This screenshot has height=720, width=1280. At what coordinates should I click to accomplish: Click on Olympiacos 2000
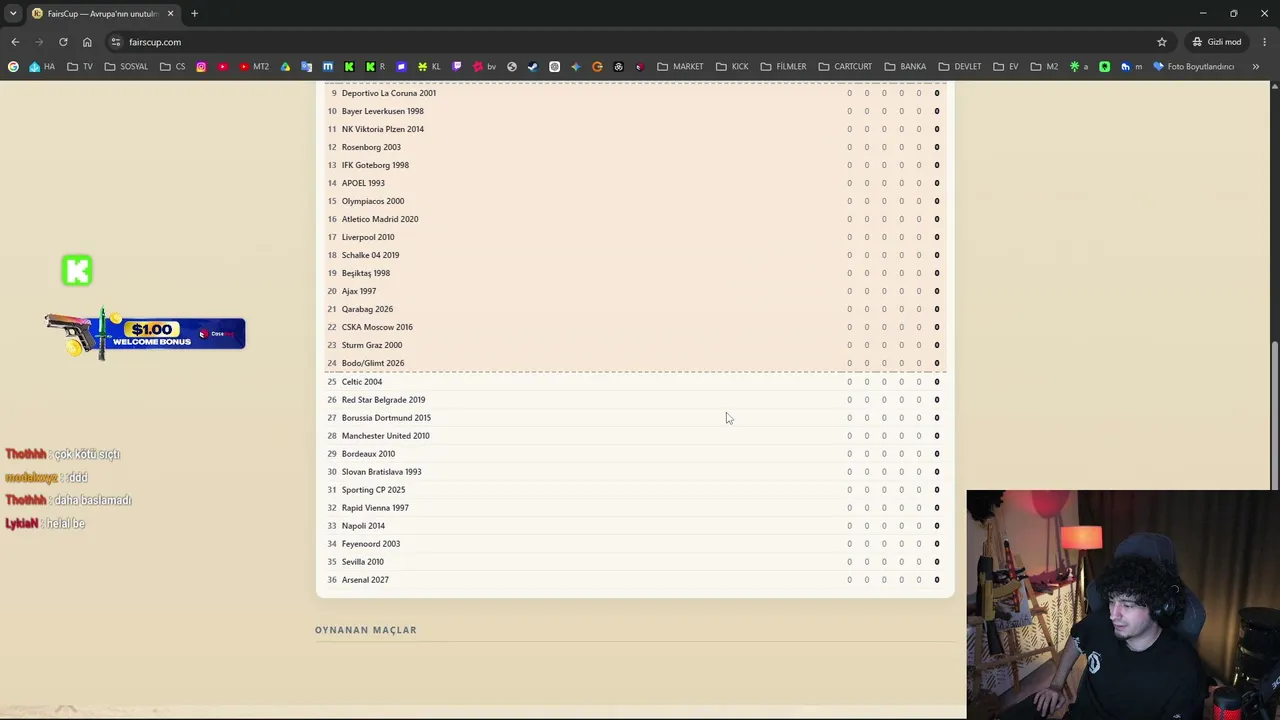point(373,201)
